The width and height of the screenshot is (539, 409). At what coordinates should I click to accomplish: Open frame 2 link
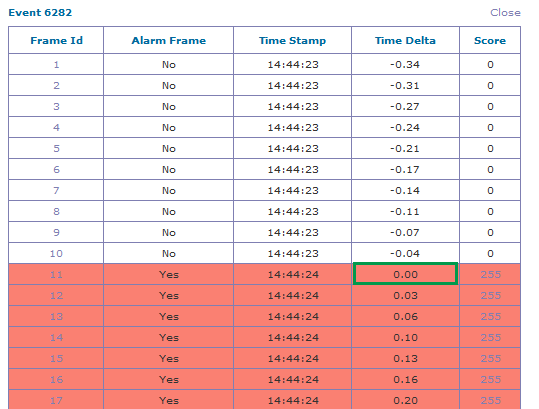[56, 86]
